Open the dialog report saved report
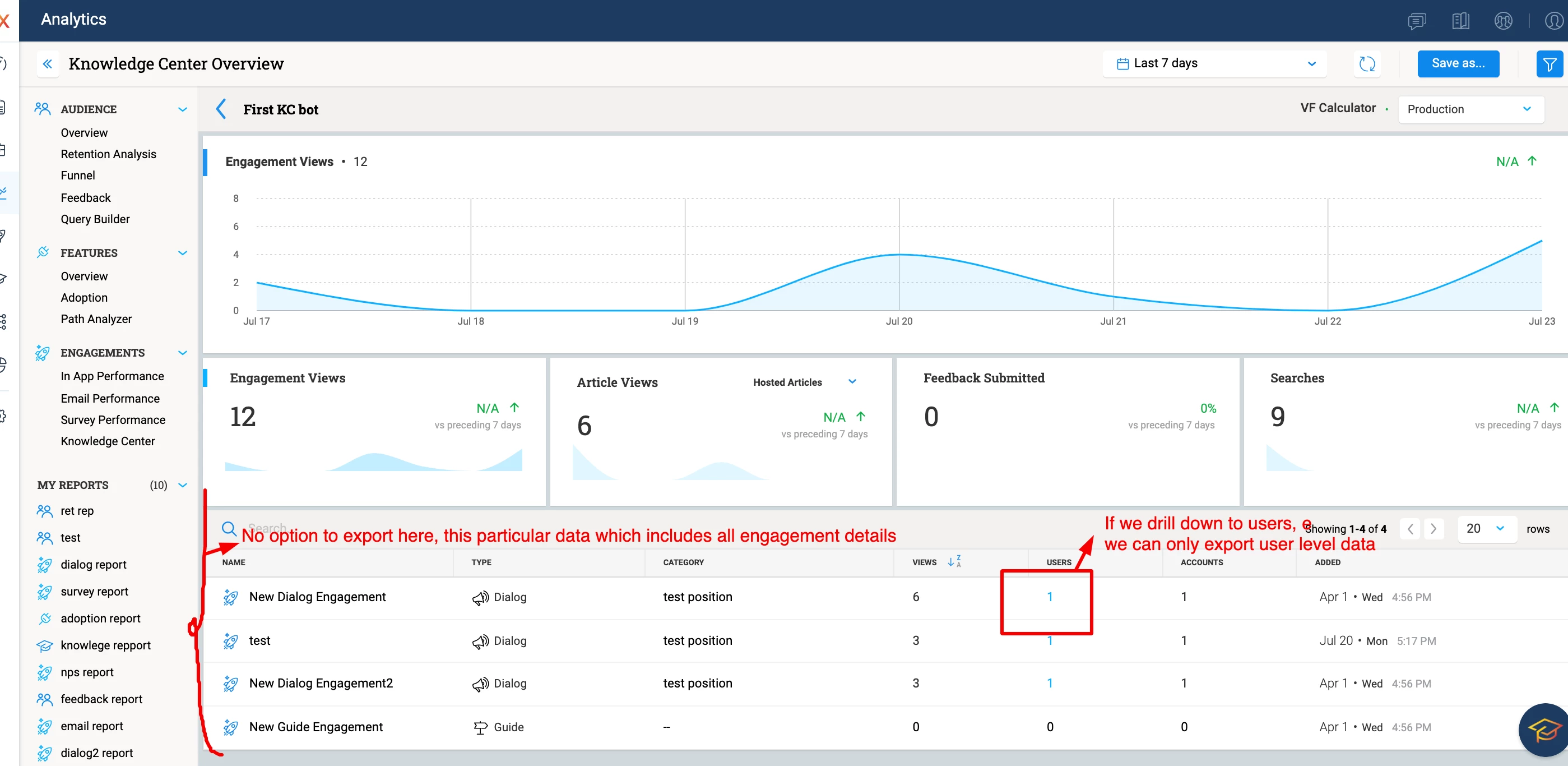The image size is (1568, 766). pos(94,565)
